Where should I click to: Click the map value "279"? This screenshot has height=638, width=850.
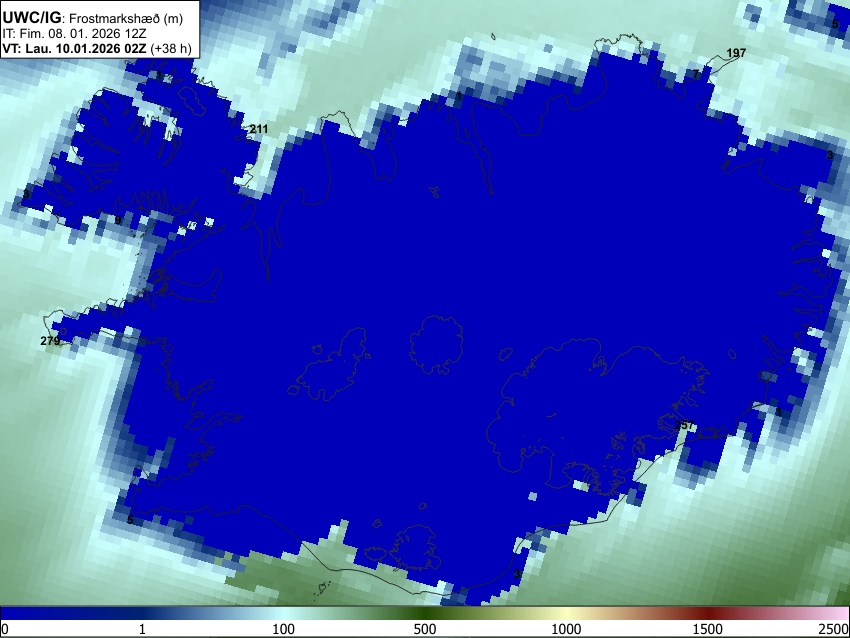(x=50, y=341)
